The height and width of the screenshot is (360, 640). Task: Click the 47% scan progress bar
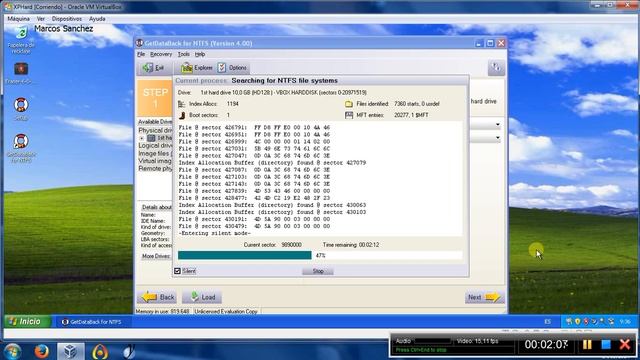coord(320,256)
